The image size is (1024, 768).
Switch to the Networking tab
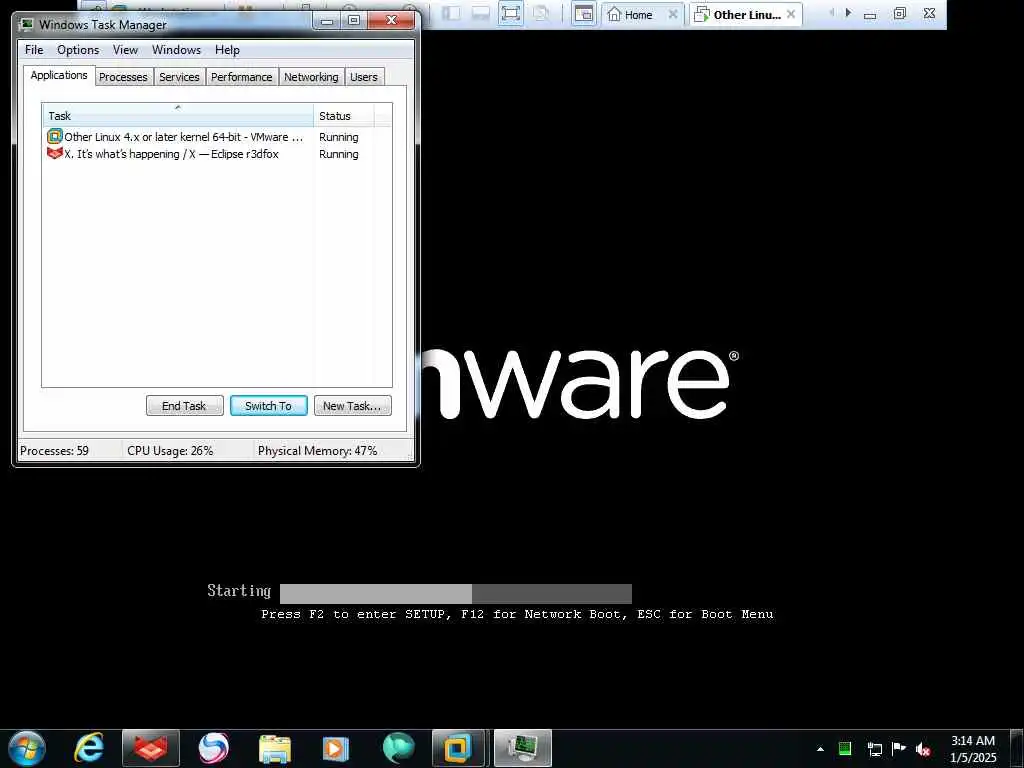coord(311,77)
